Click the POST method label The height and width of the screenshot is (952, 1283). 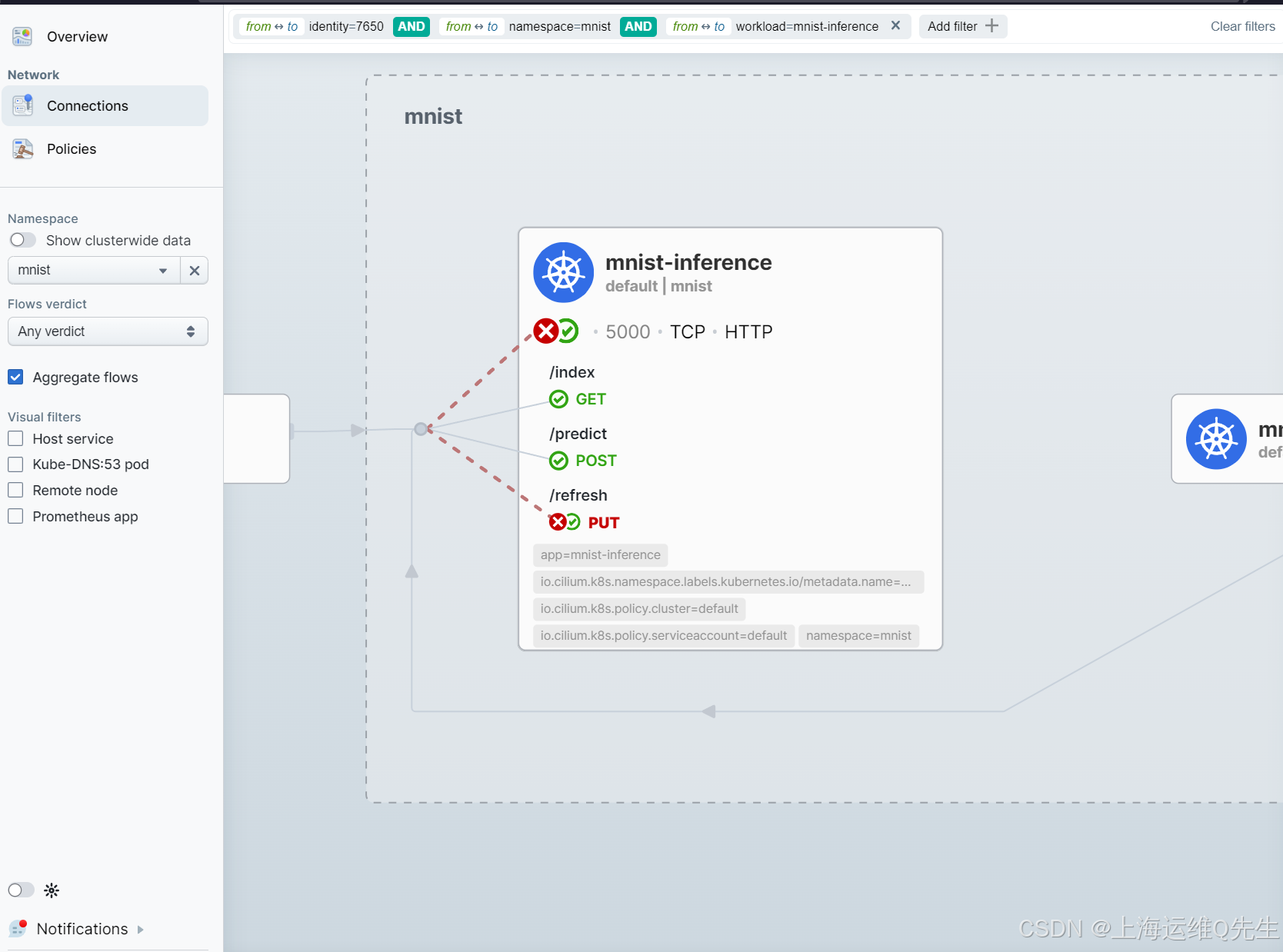[596, 461]
